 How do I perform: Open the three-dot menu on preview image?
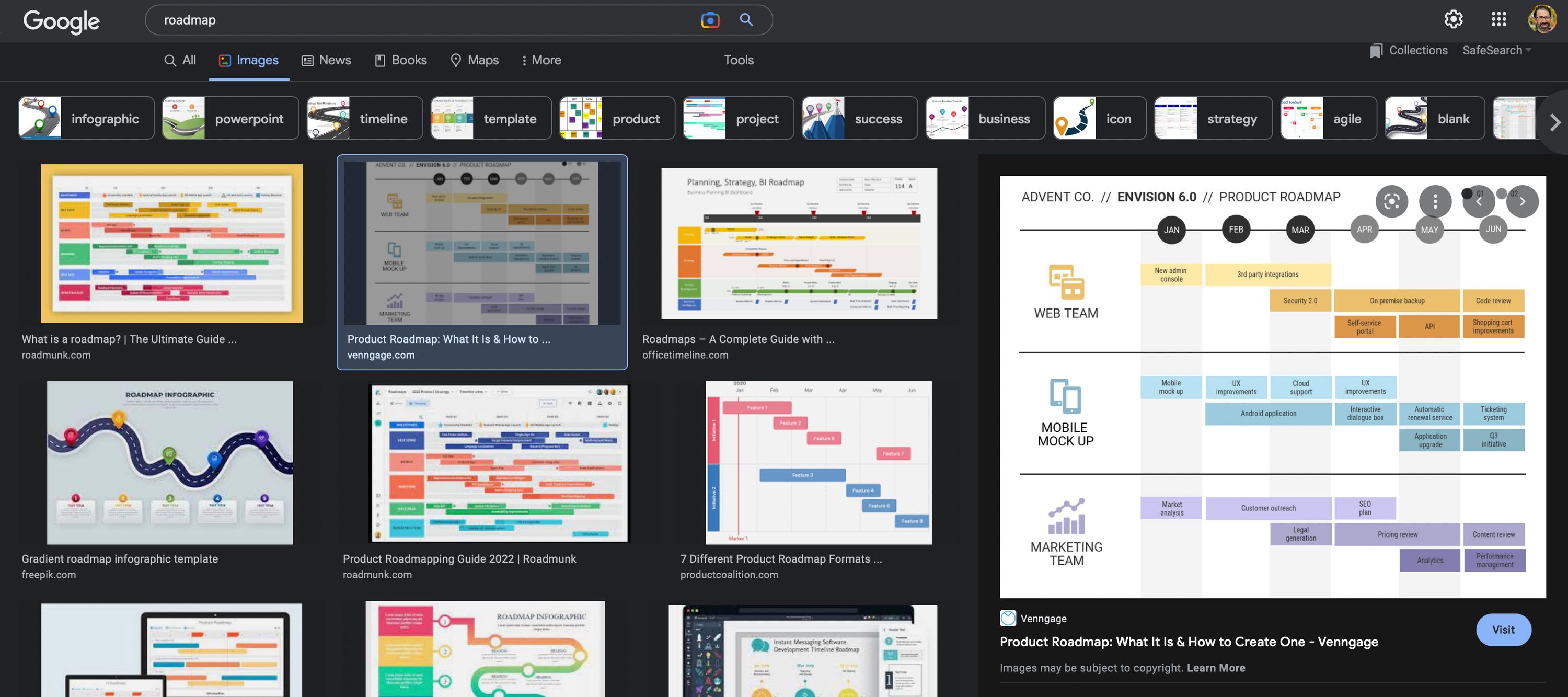1435,201
